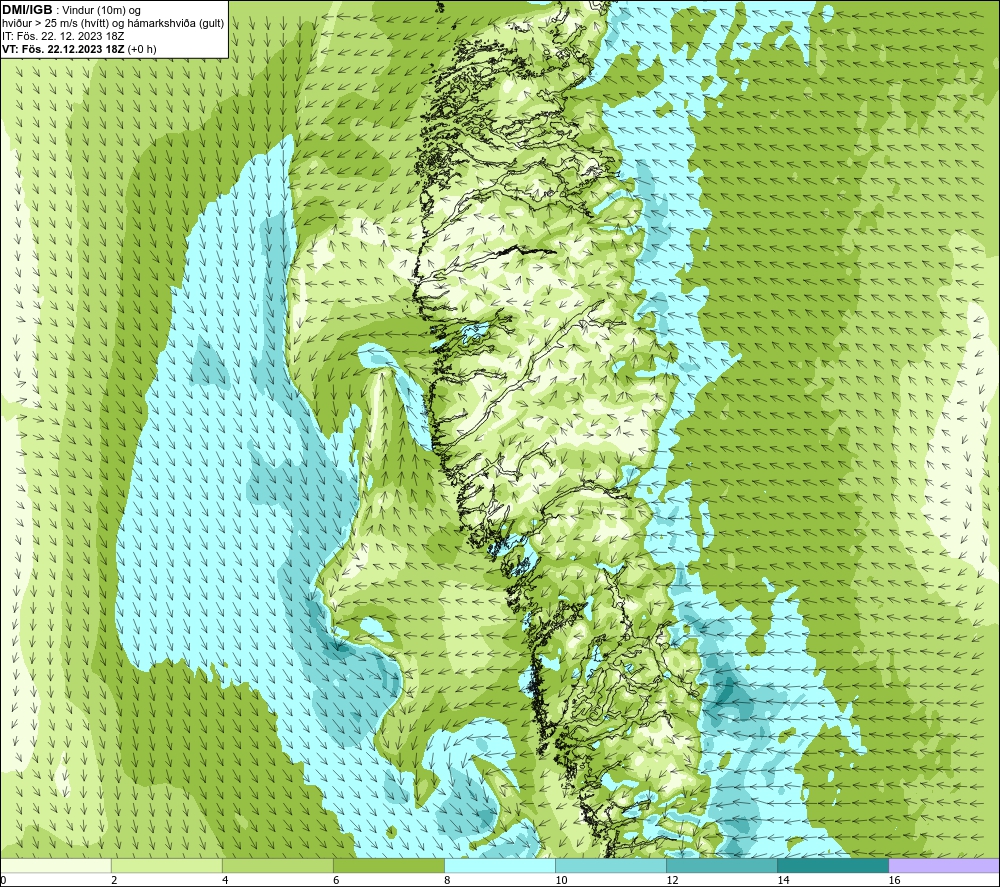The width and height of the screenshot is (1000, 887).
Task: Click the "14" scale label
Action: pos(783,880)
